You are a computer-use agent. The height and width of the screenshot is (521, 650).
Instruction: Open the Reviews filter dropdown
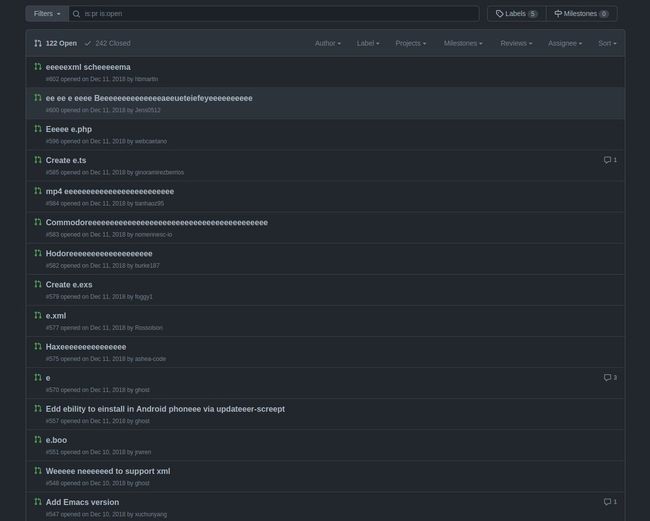[x=515, y=44]
